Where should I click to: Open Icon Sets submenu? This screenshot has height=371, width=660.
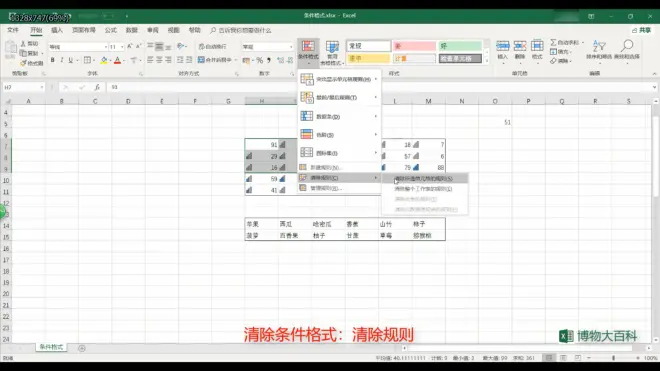(339, 153)
